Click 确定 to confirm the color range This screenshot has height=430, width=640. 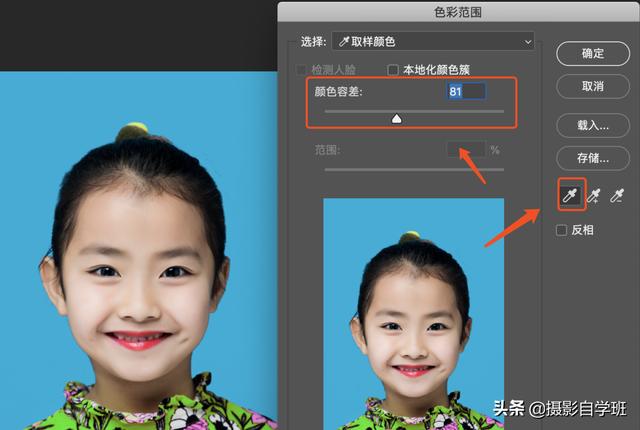point(593,53)
